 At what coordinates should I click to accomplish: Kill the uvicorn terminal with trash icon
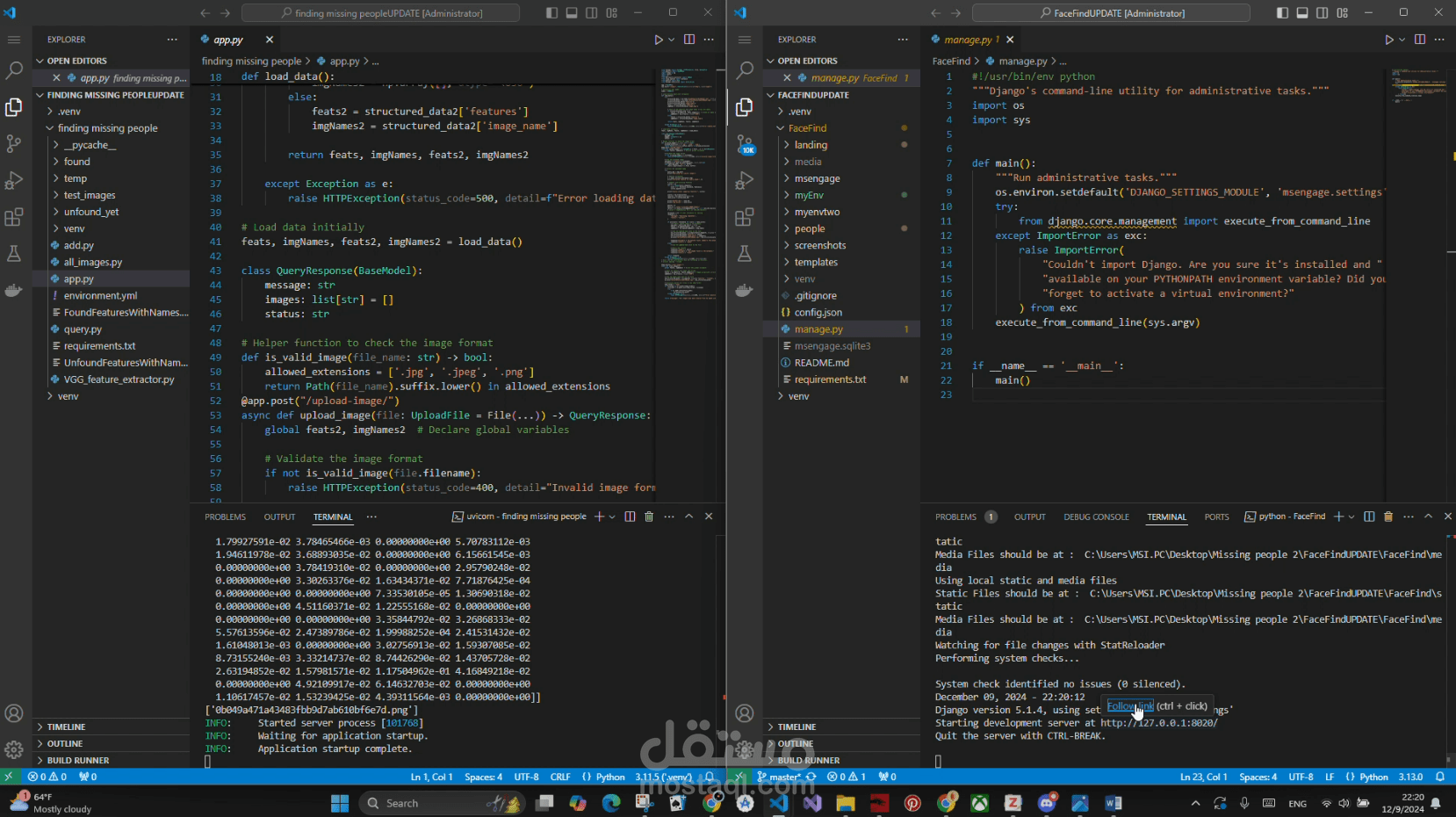[x=649, y=517]
